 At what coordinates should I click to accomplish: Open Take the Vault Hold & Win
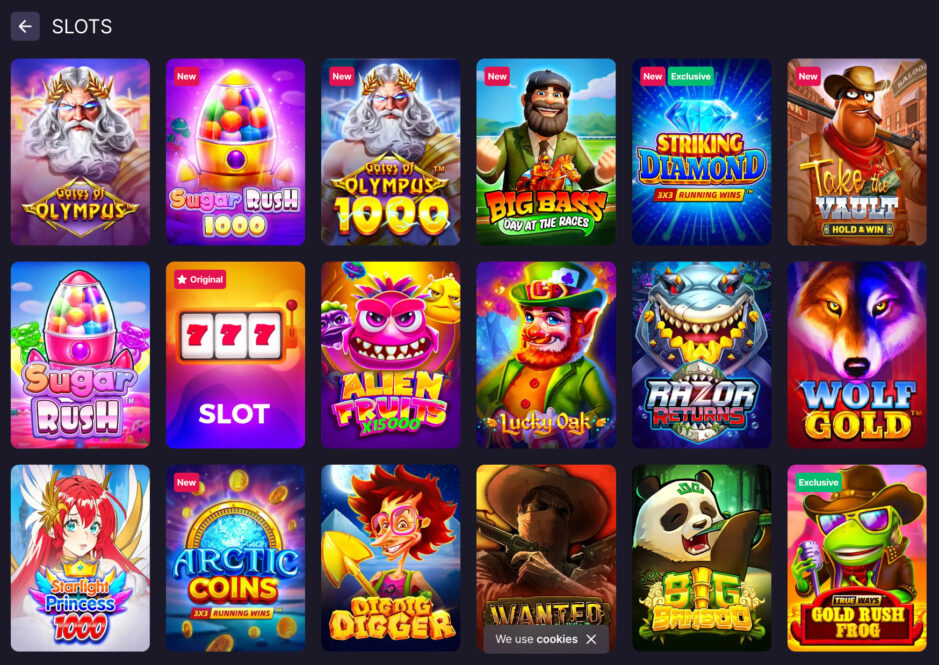pyautogui.click(x=856, y=152)
